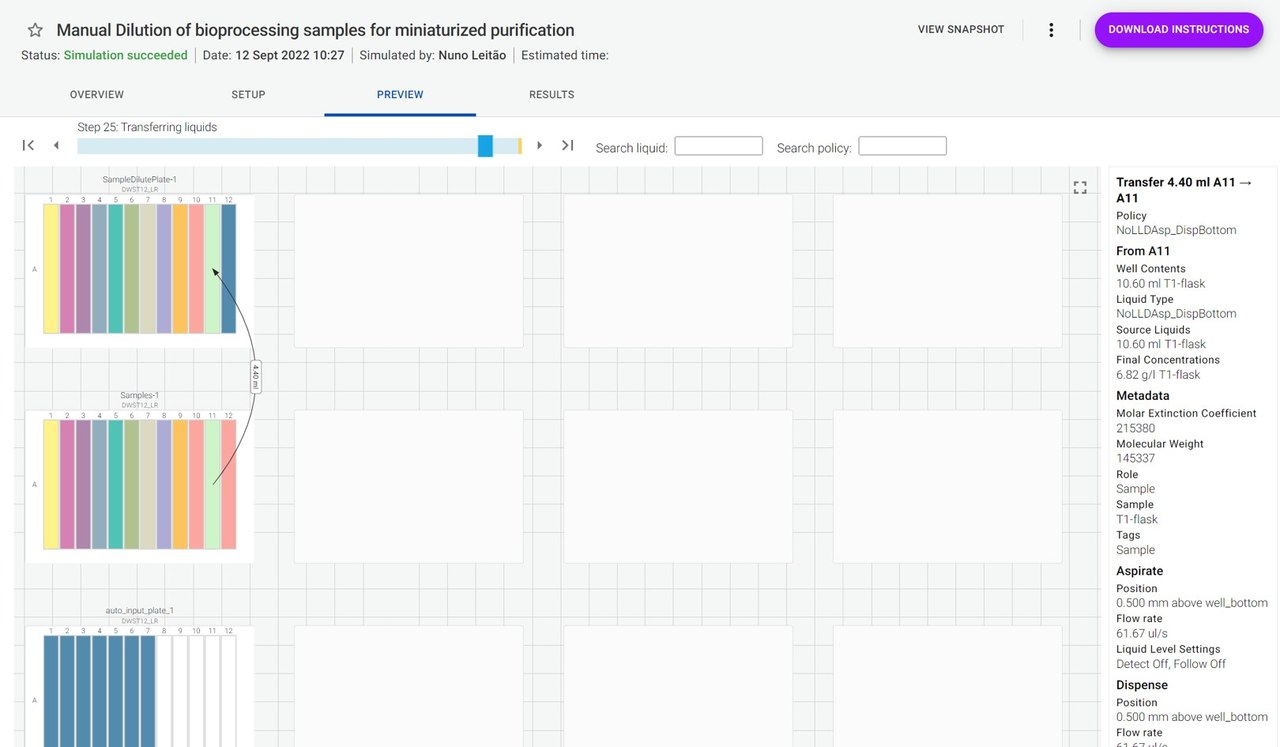
Task: Expand the deck preview to fullscreen
Action: 1080,187
